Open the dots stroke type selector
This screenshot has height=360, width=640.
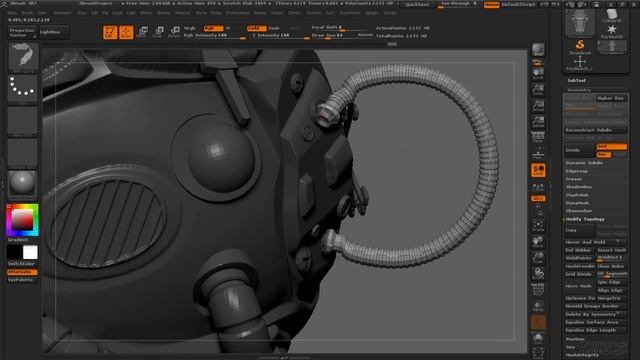(23, 89)
